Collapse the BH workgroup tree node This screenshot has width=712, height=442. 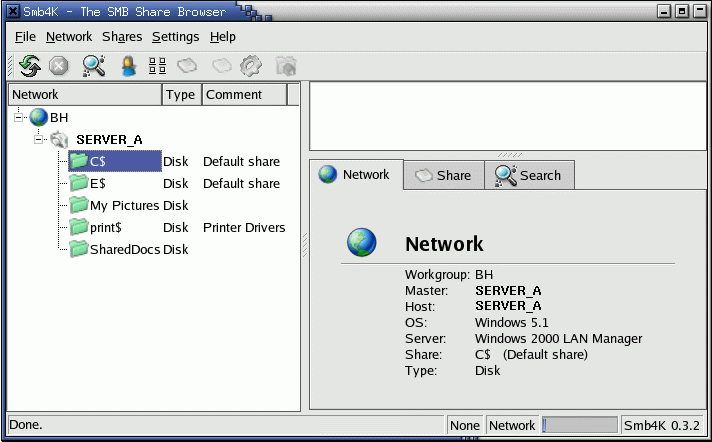point(19,117)
